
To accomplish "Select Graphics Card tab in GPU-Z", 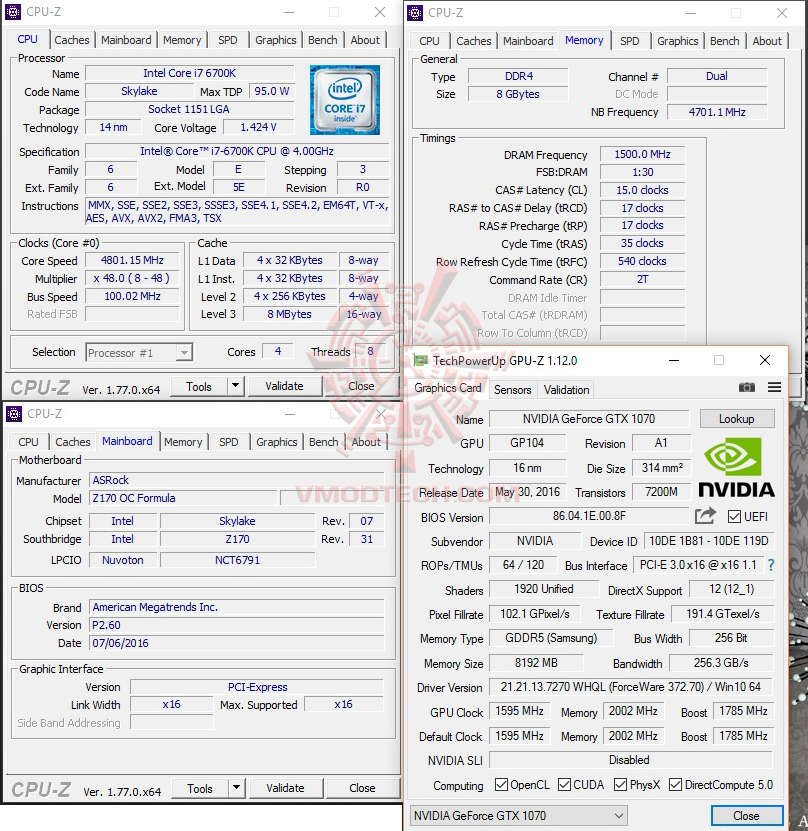I will click(448, 388).
